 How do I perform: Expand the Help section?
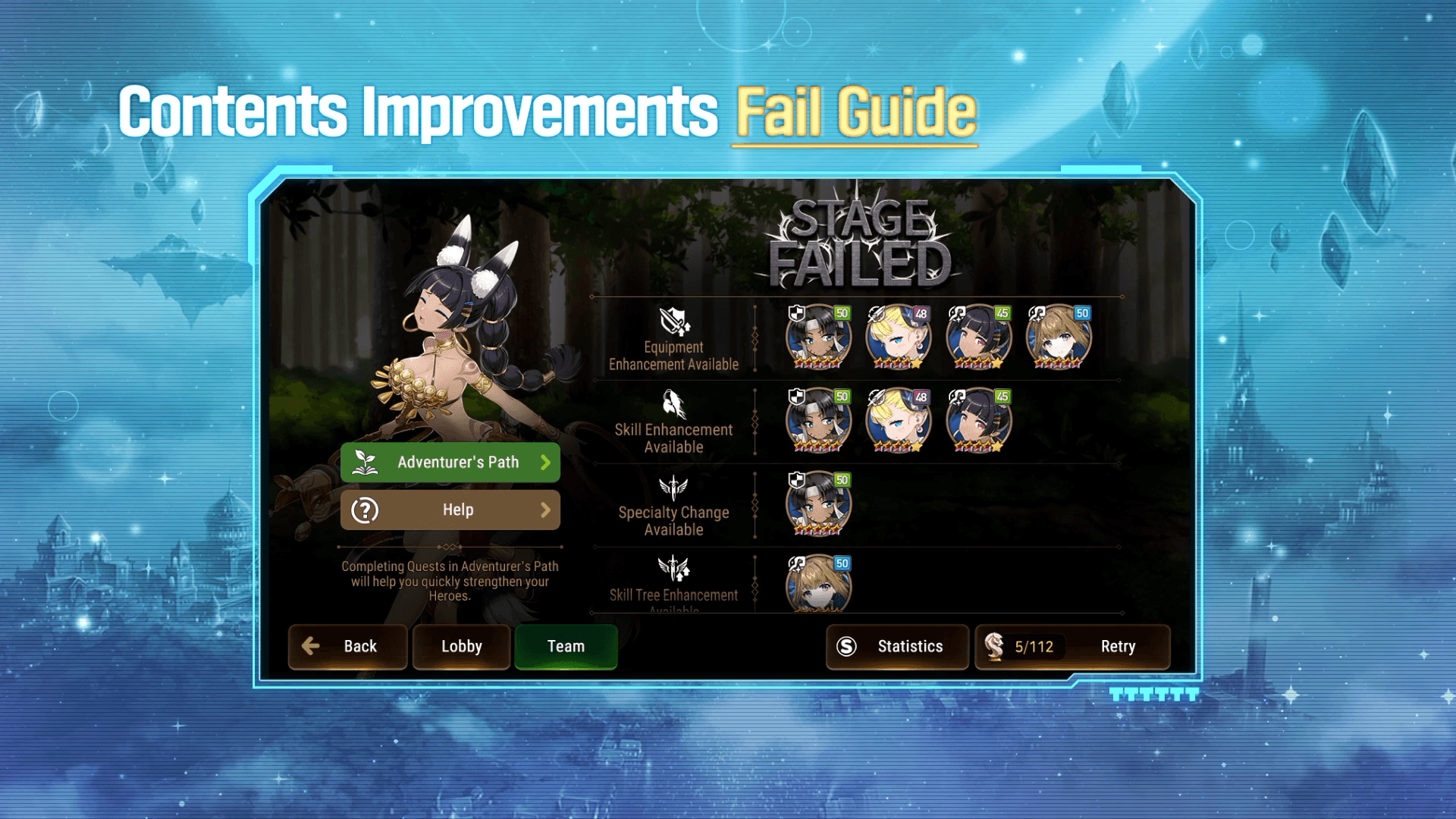451,510
